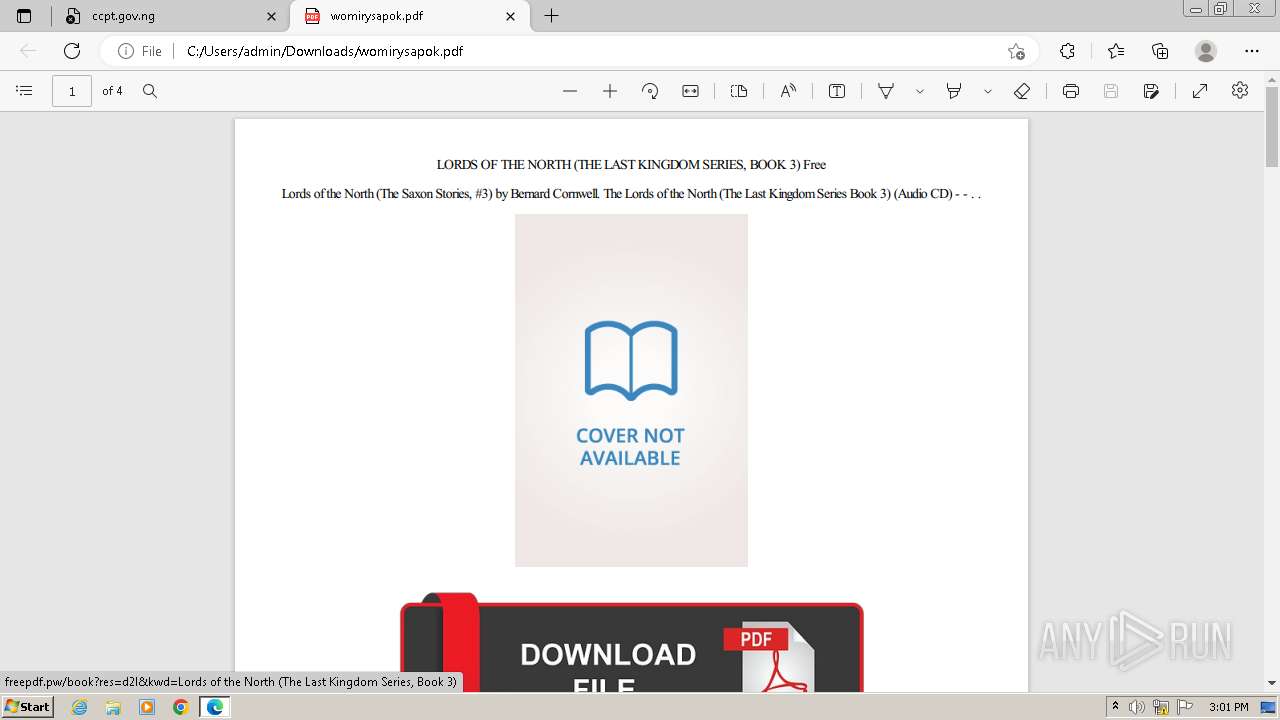The image size is (1280, 720).
Task: Click the Cover Not Available book image
Action: 631,390
